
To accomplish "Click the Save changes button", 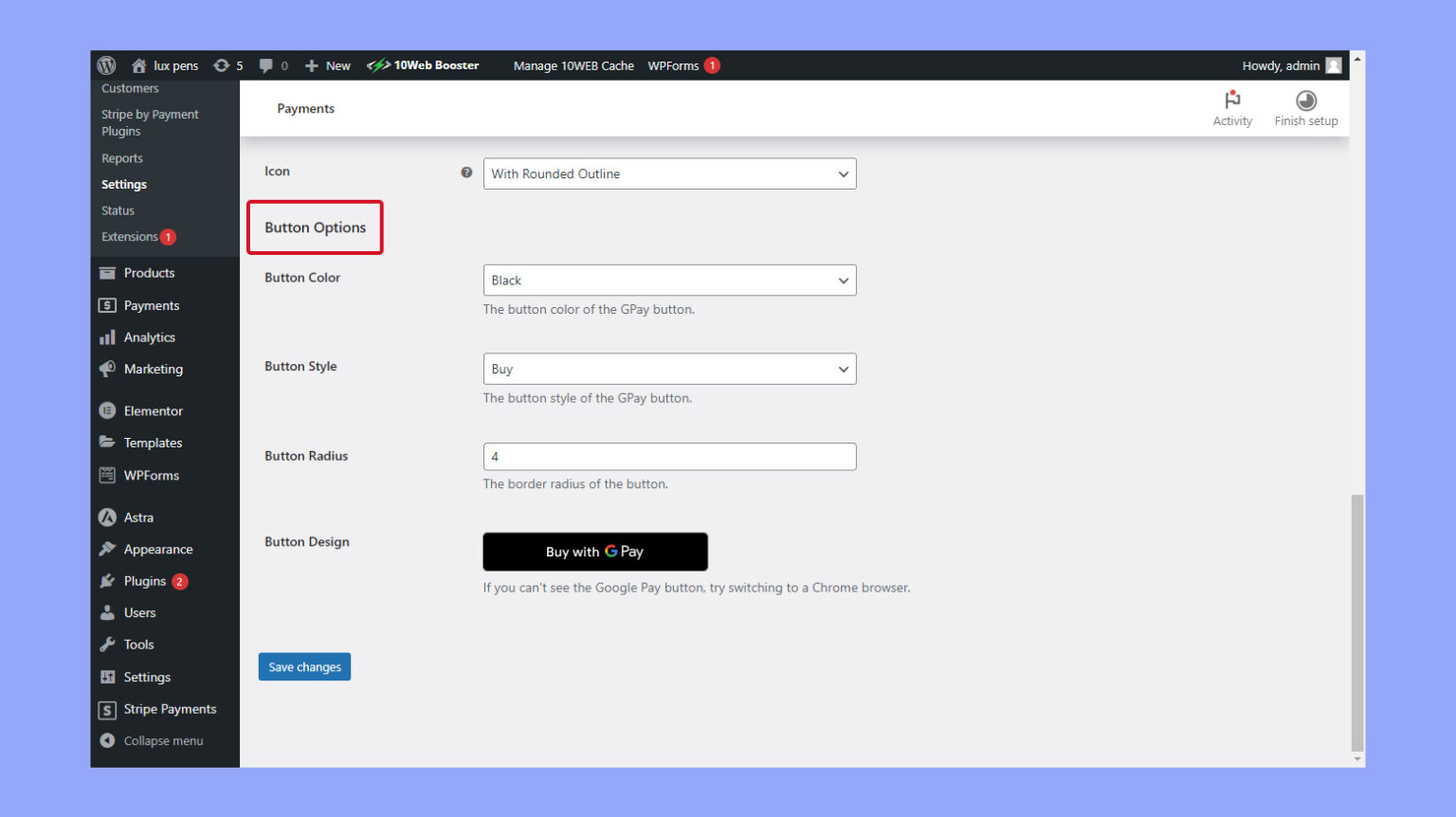I will coord(304,666).
